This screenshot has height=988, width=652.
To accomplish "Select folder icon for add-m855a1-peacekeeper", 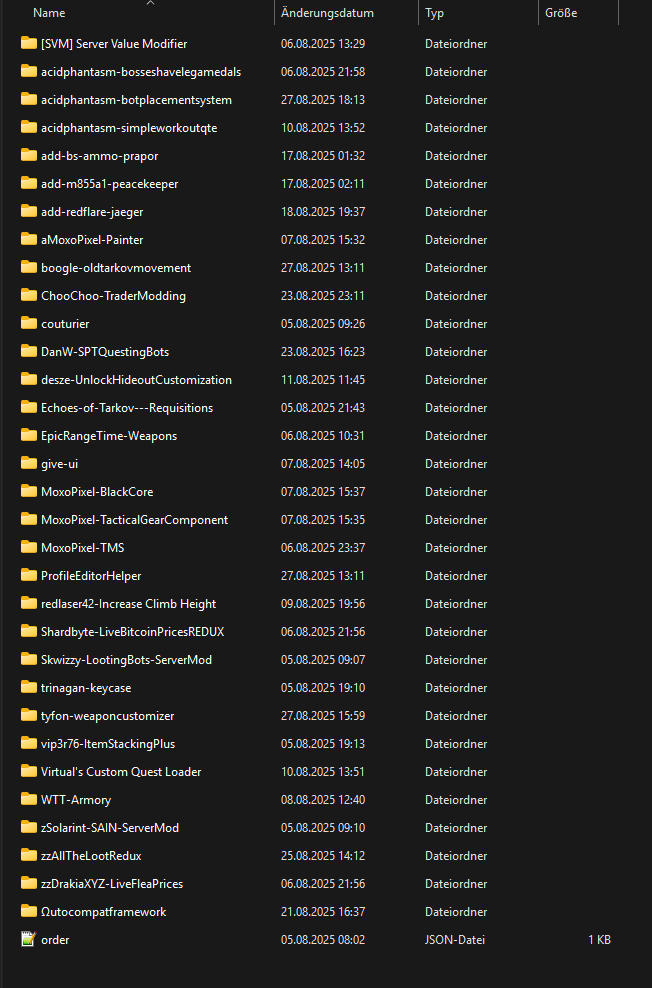I will coord(28,183).
